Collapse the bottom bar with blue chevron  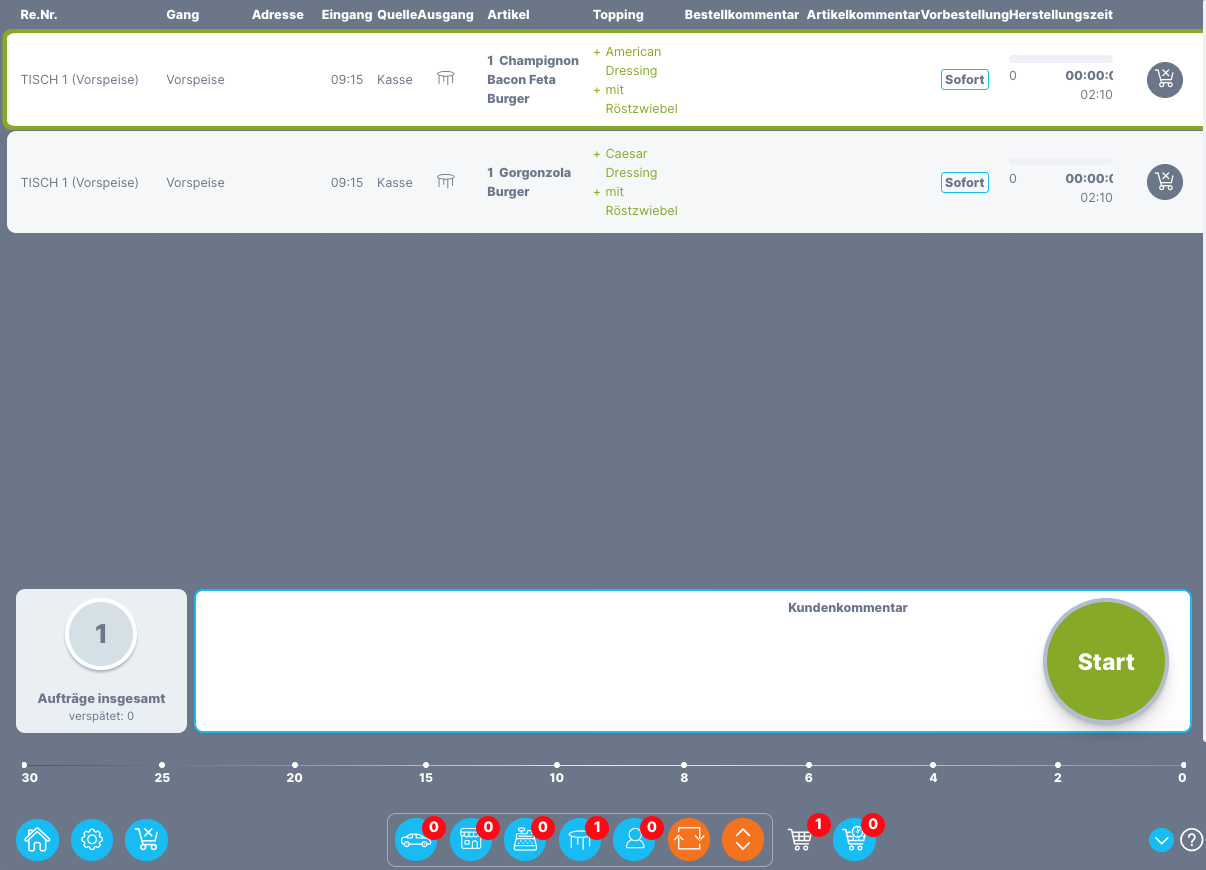pyautogui.click(x=1161, y=840)
